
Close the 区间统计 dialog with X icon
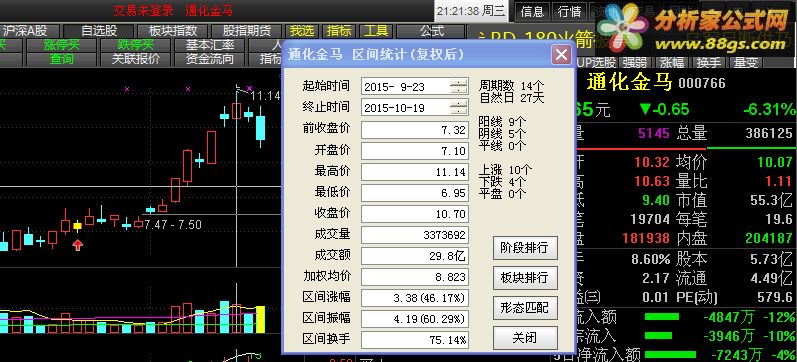pyautogui.click(x=561, y=54)
